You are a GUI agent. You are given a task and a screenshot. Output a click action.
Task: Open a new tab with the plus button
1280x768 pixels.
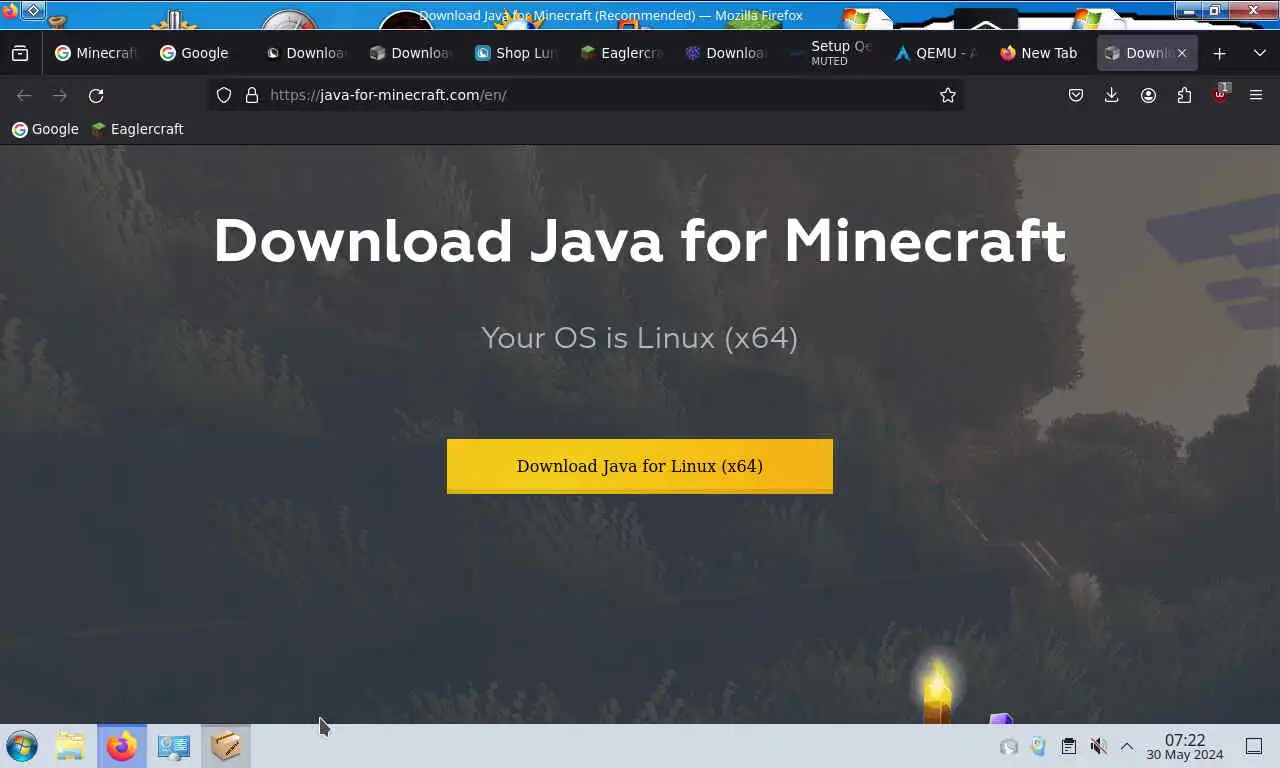[1219, 53]
